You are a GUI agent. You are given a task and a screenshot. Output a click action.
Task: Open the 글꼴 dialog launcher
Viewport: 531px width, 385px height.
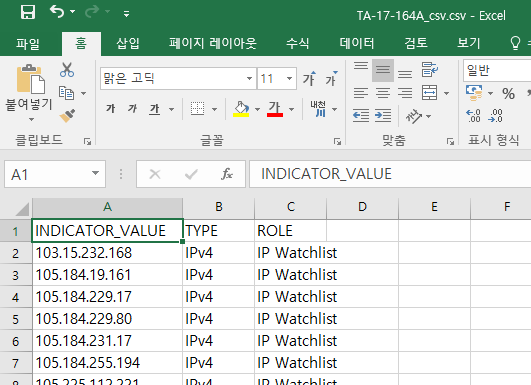point(337,141)
